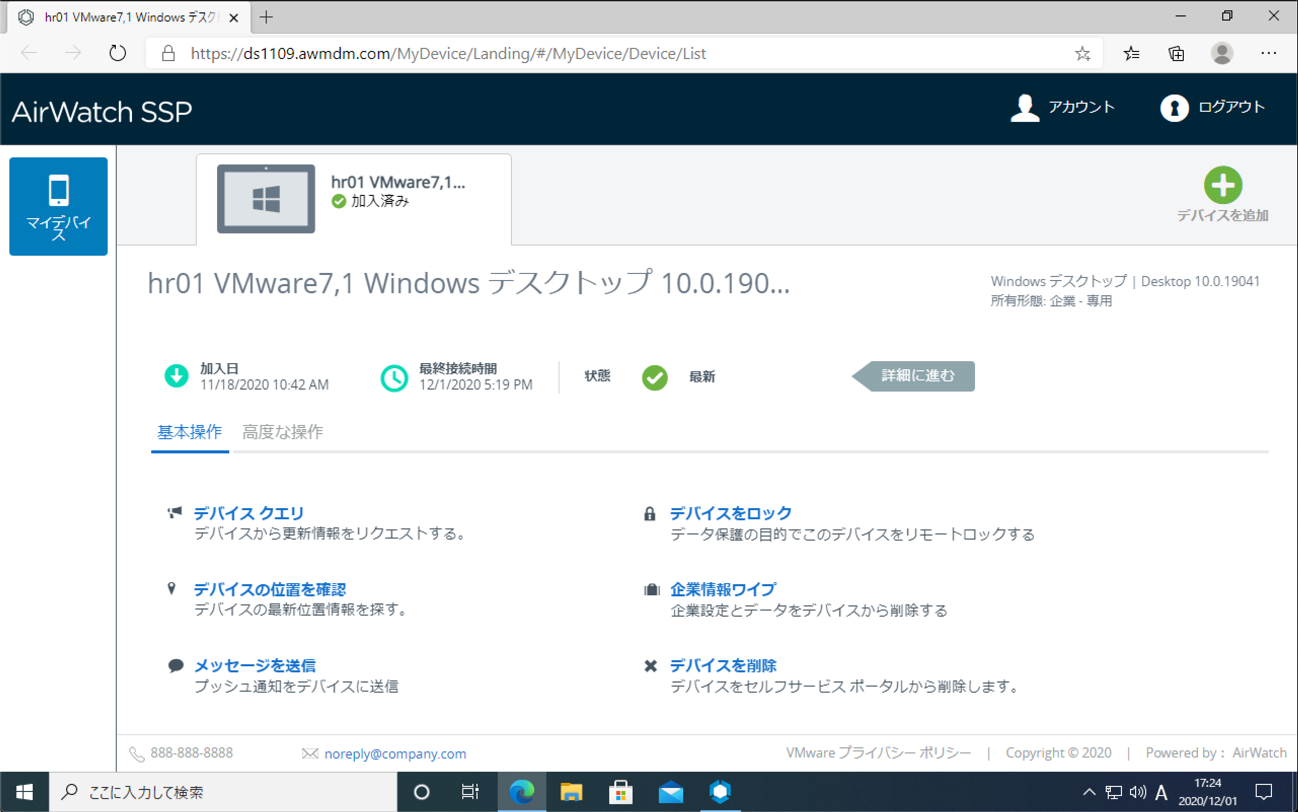Image resolution: width=1298 pixels, height=812 pixels.
Task: Click Windows Start button
Action: (24, 792)
